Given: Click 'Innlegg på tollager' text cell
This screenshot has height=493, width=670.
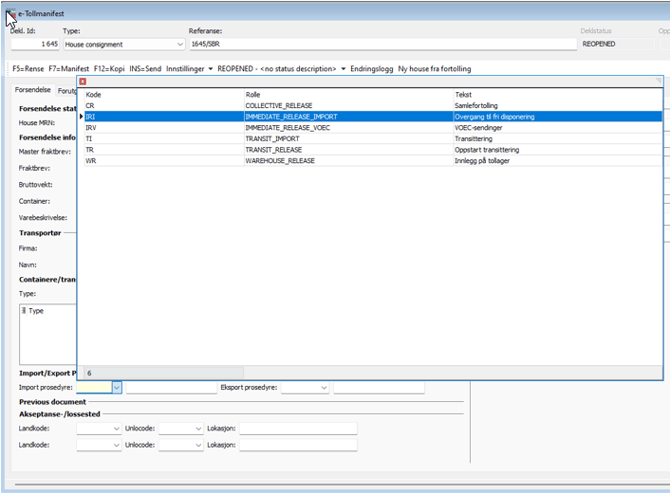Looking at the screenshot, I should [x=482, y=161].
